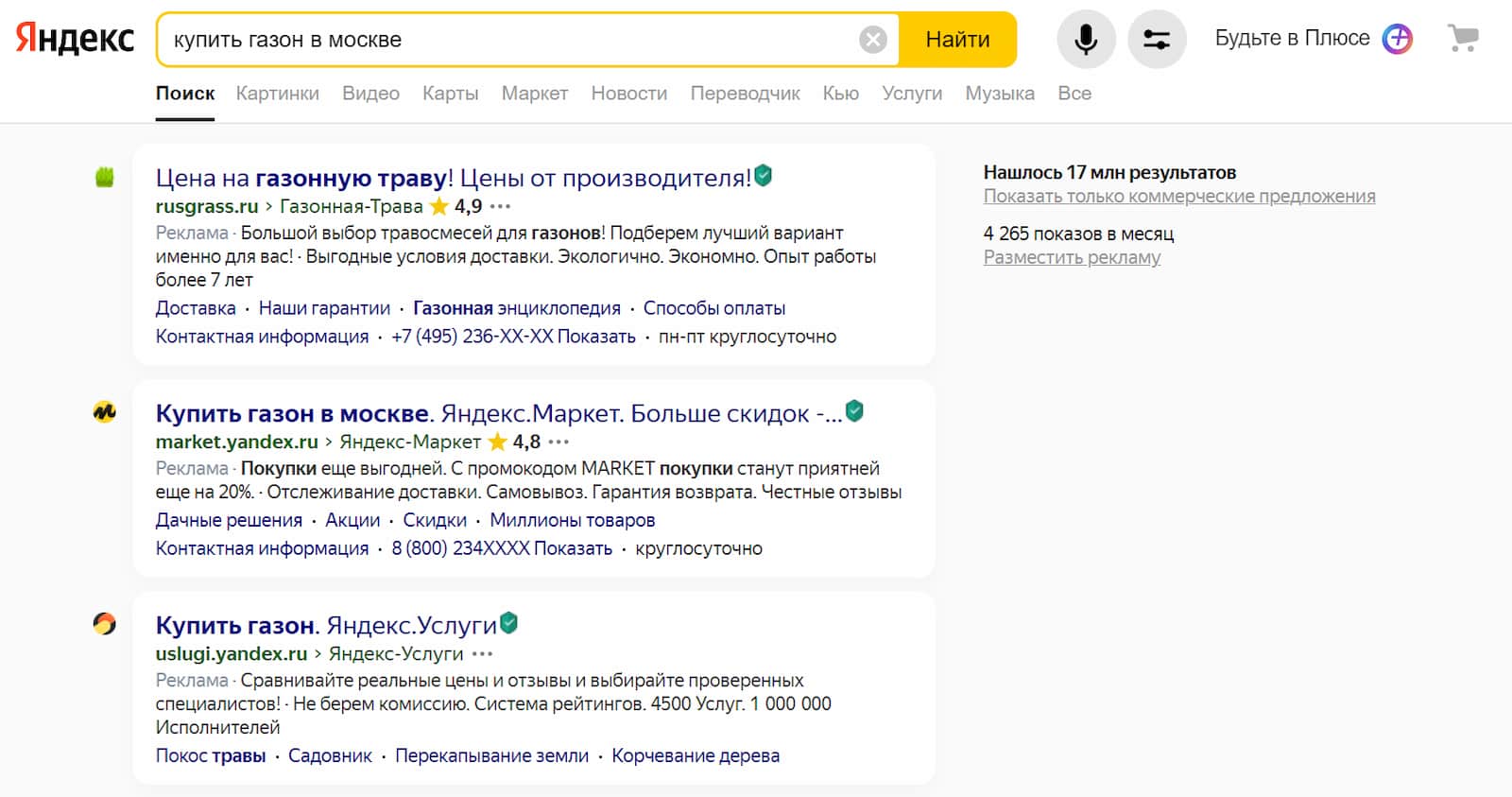The width and height of the screenshot is (1512, 797).
Task: Go to the Новости tab
Action: [x=629, y=94]
